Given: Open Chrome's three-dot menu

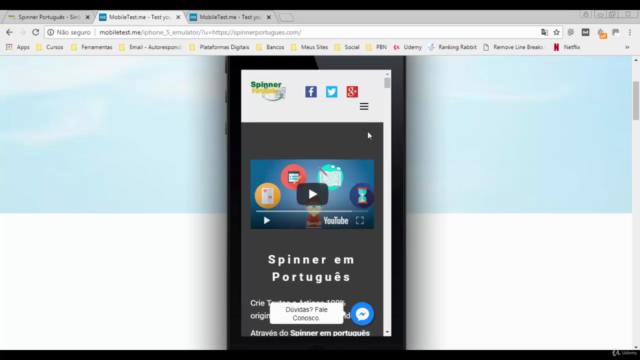Looking at the screenshot, I should [x=630, y=32].
